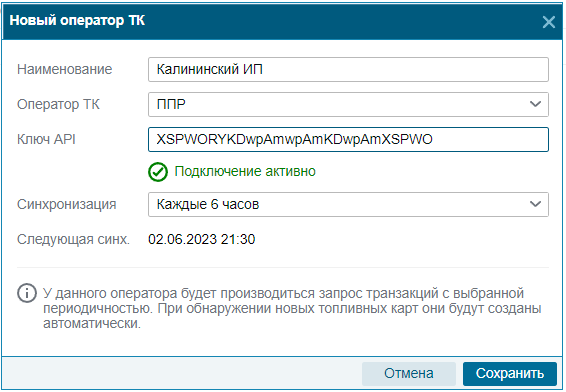Expand the Синхронизация chevron arrow
566x392 pixels.
535,204
